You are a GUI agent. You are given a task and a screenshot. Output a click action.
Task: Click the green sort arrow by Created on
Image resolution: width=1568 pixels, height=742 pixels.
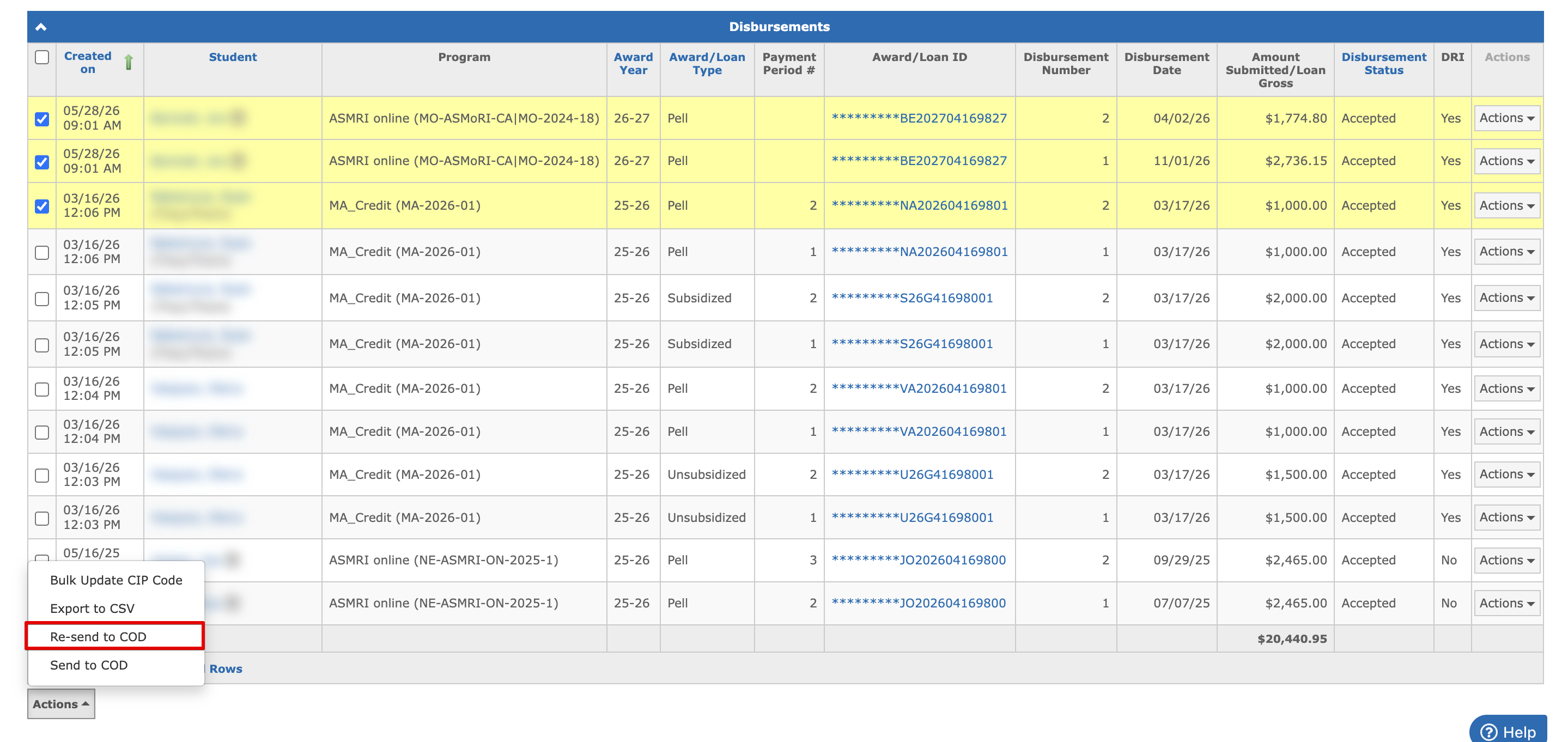[129, 62]
